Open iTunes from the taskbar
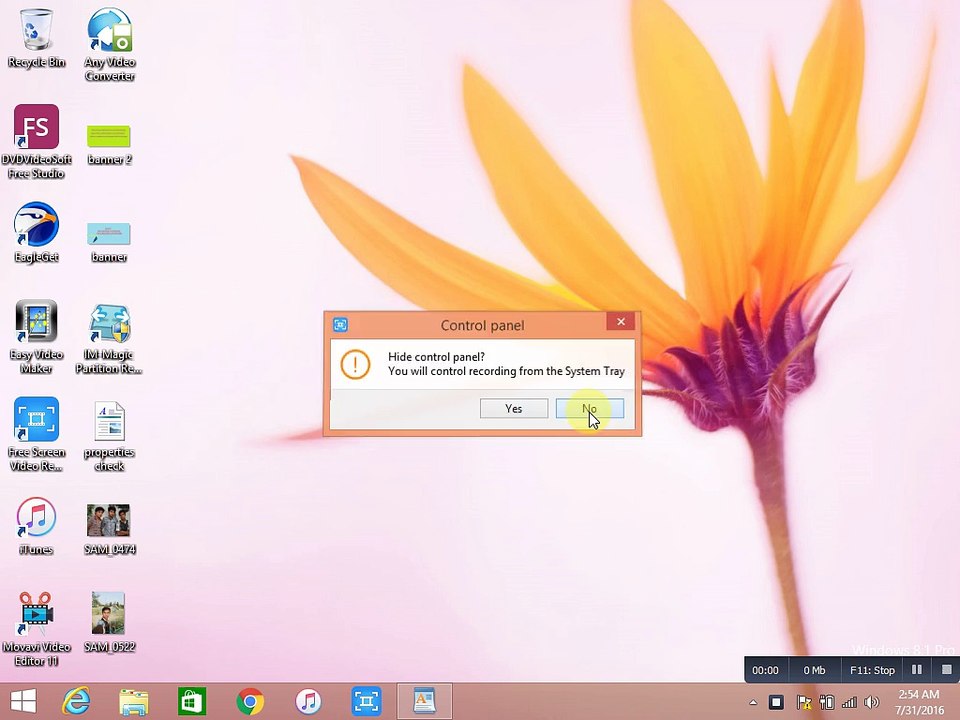The width and height of the screenshot is (960, 720). 308,702
